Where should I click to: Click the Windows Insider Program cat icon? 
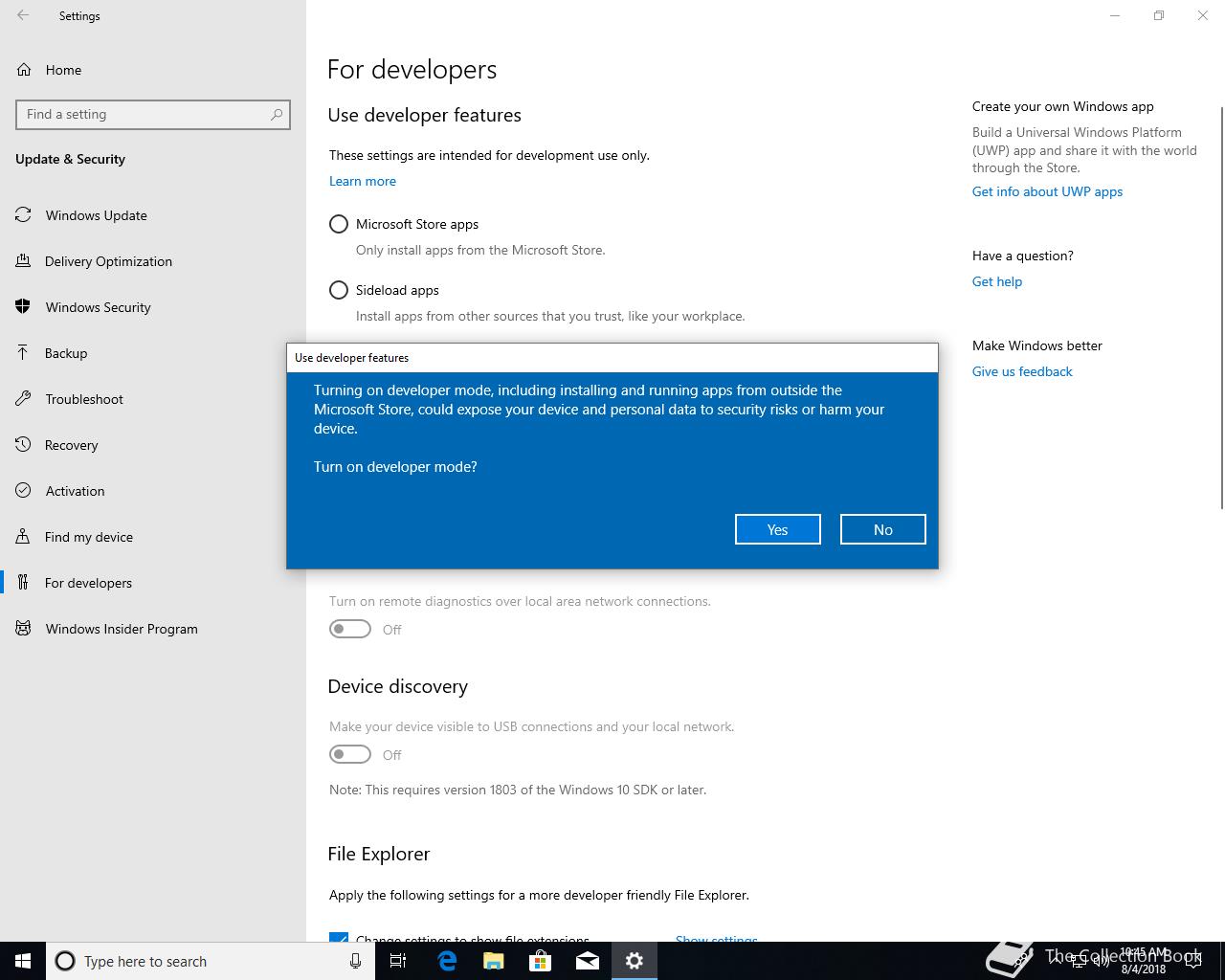point(23,628)
